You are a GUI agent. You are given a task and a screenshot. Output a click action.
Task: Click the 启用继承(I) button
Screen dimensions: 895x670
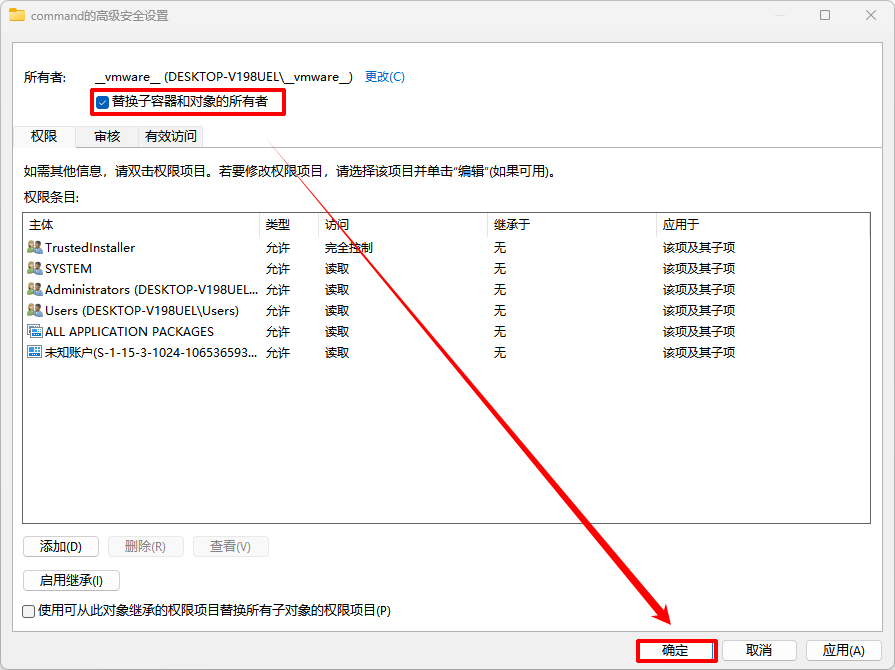(71, 580)
